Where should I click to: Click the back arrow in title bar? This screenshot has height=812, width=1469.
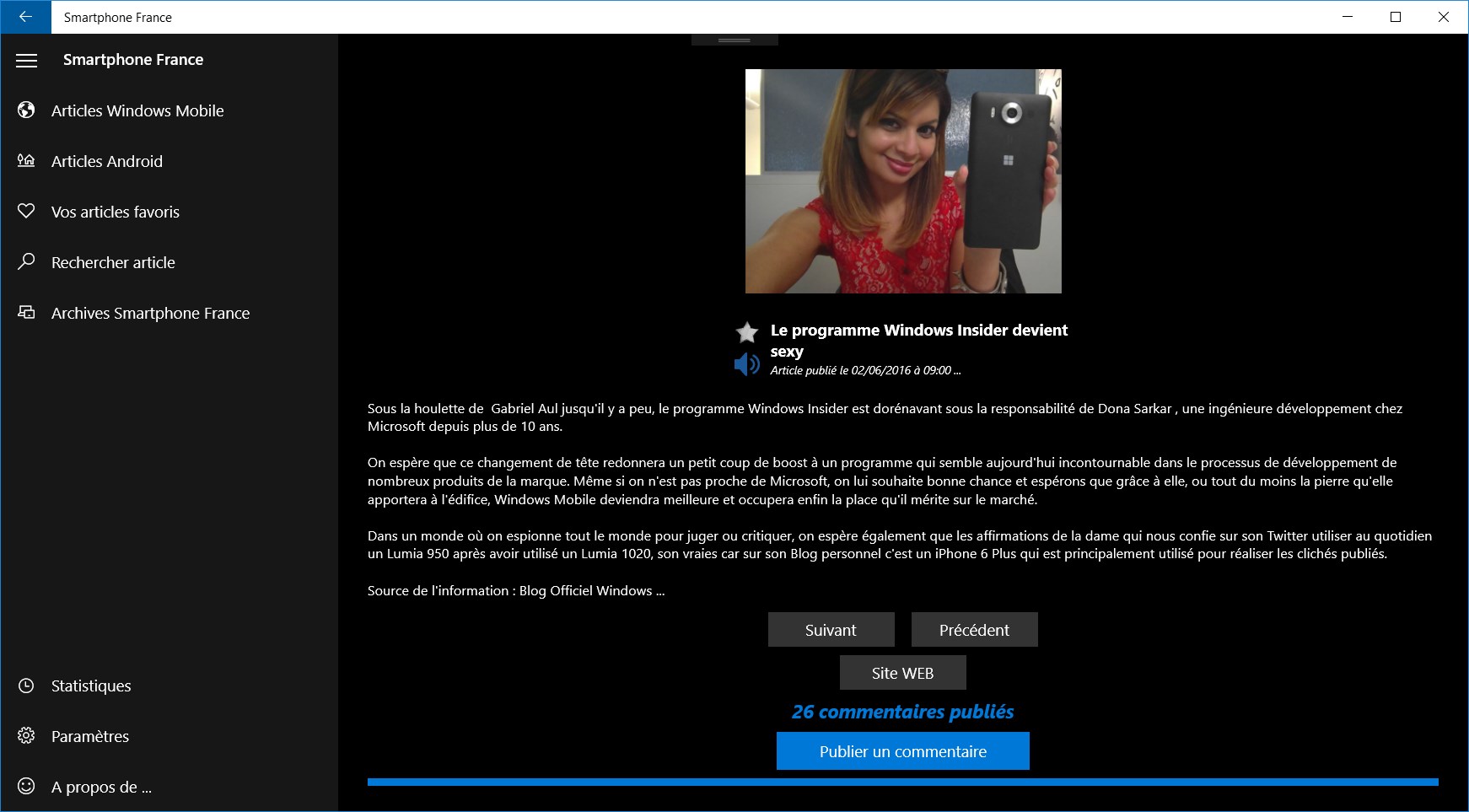(x=25, y=17)
